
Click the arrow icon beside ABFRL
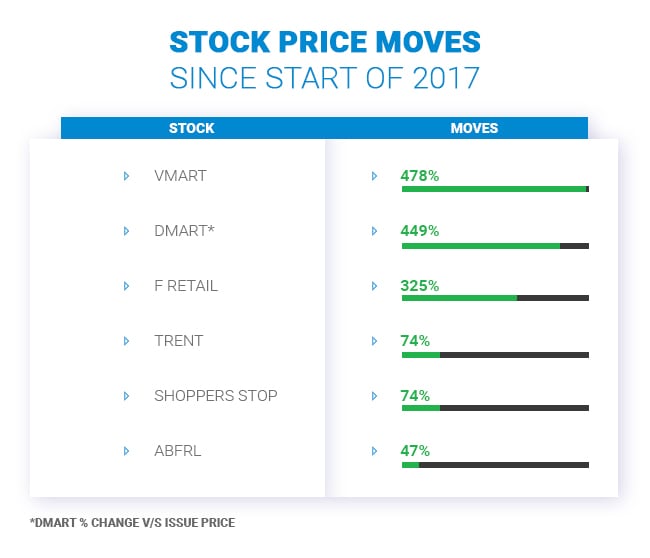pos(126,451)
